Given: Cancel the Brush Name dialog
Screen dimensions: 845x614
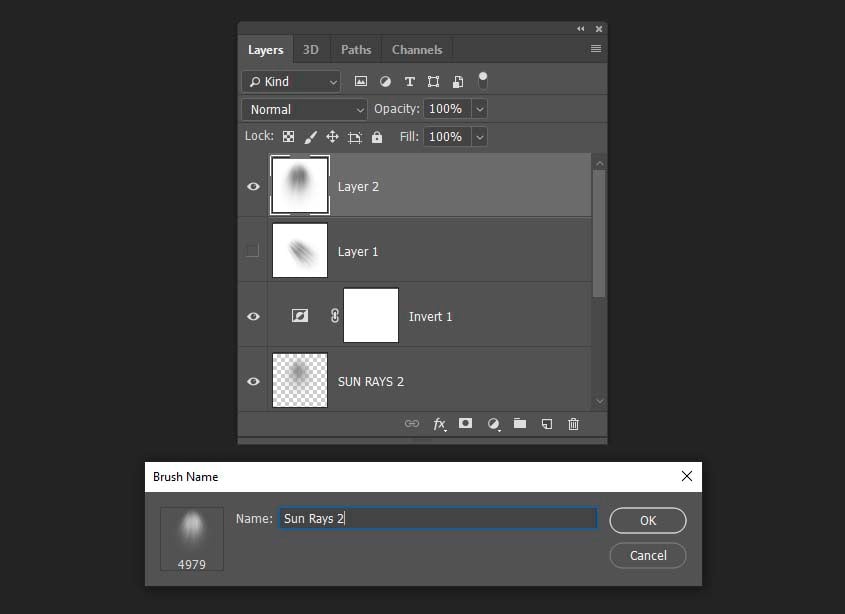Looking at the screenshot, I should coord(648,555).
